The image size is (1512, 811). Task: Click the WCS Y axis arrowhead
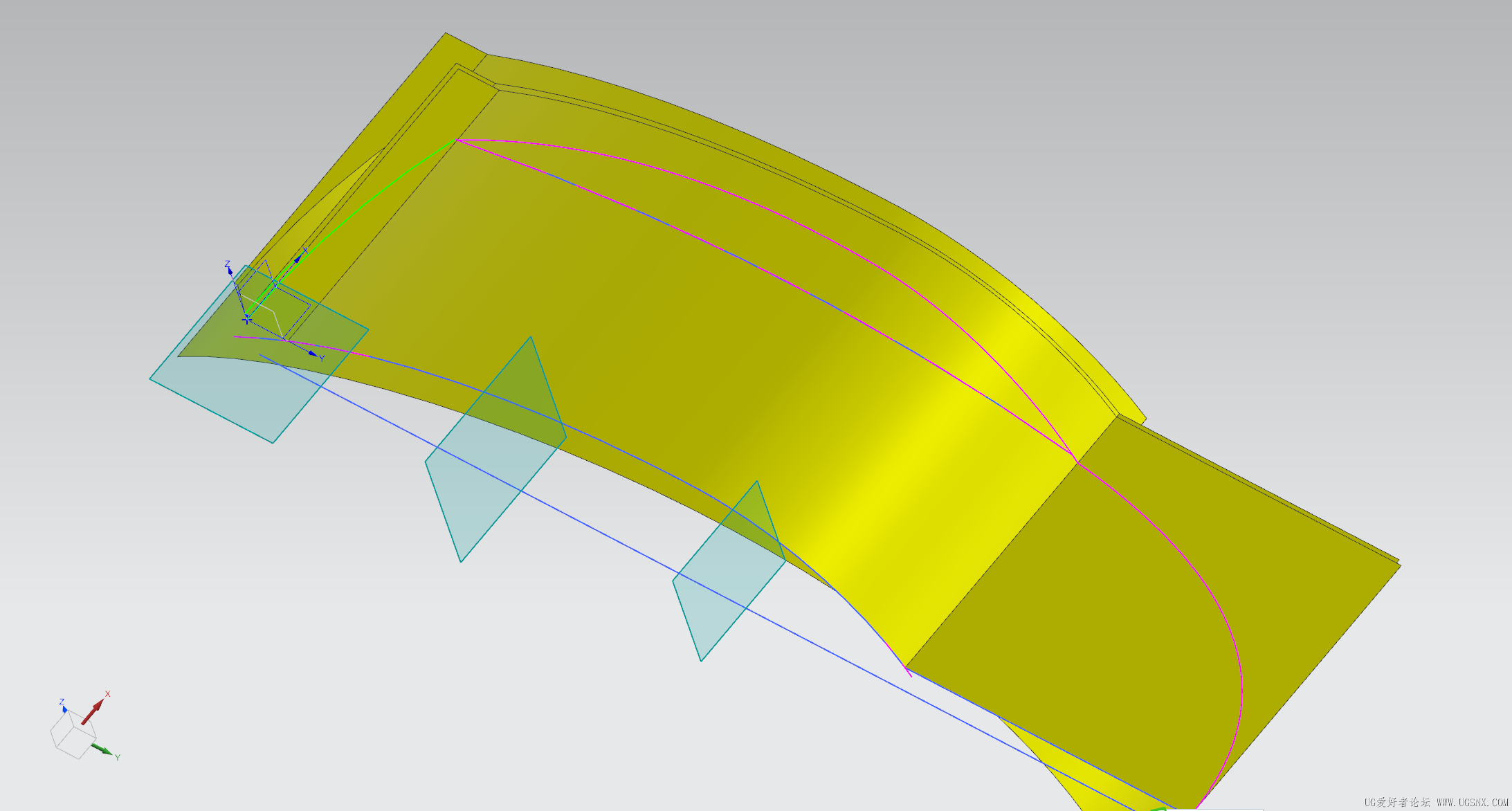[313, 354]
